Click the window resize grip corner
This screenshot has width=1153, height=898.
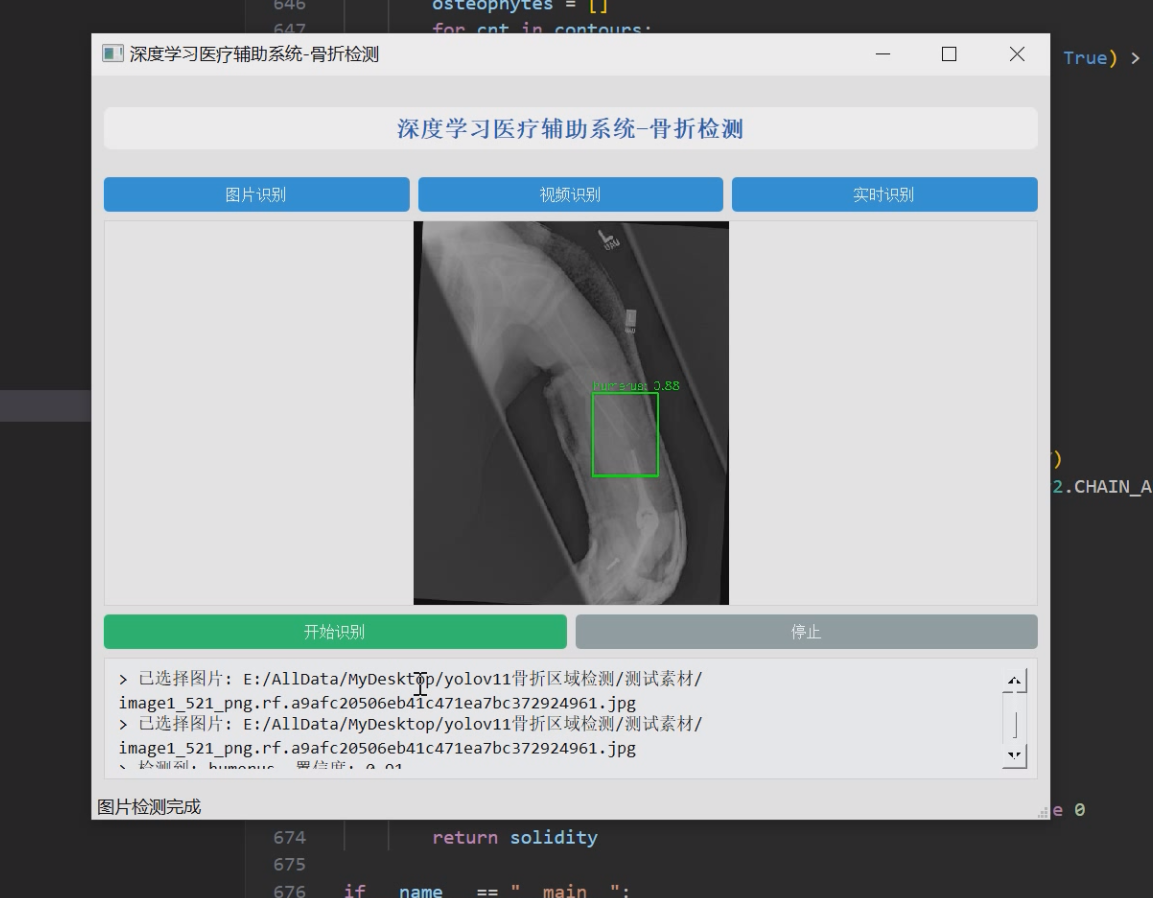coord(1043,813)
